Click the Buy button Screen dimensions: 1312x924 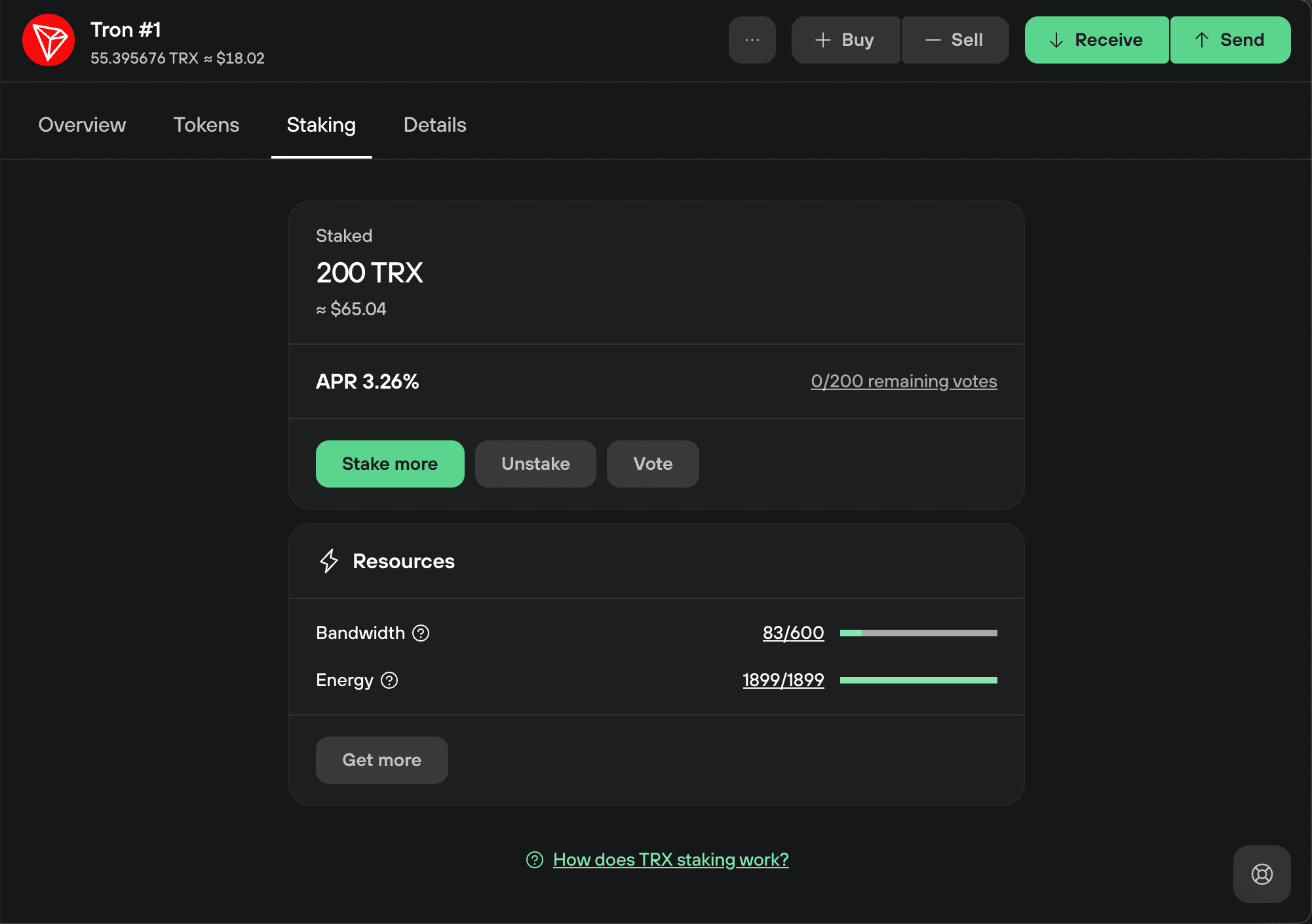845,40
